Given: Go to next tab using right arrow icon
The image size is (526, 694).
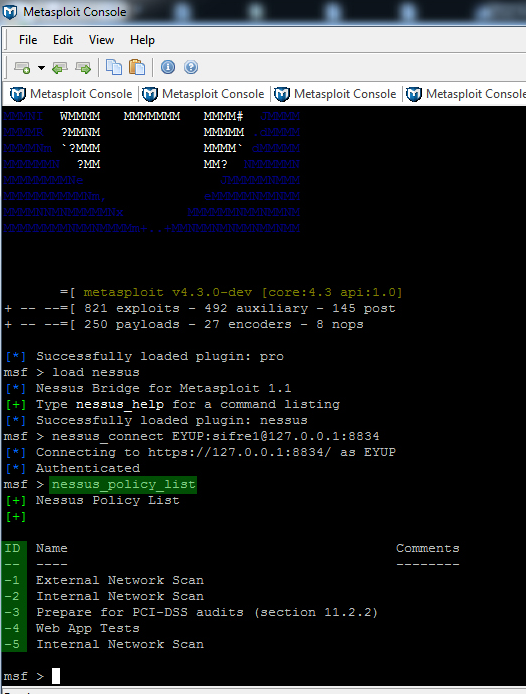Looking at the screenshot, I should click(83, 67).
